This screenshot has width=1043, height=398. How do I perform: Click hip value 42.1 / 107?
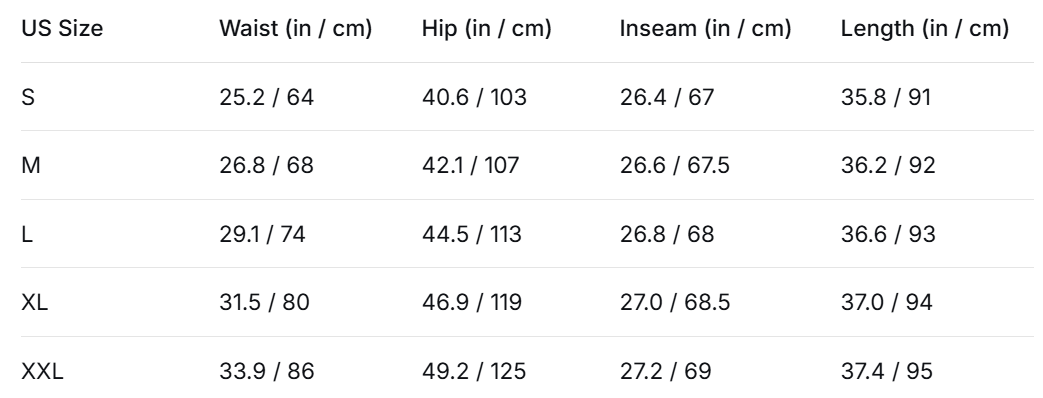click(470, 165)
